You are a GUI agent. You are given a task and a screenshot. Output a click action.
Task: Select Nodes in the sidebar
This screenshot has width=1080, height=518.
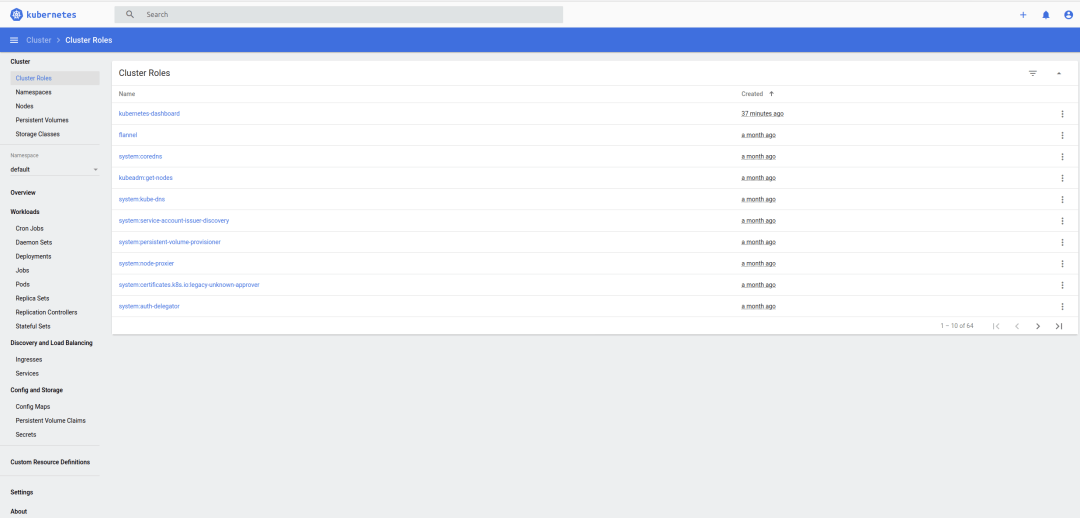24,106
